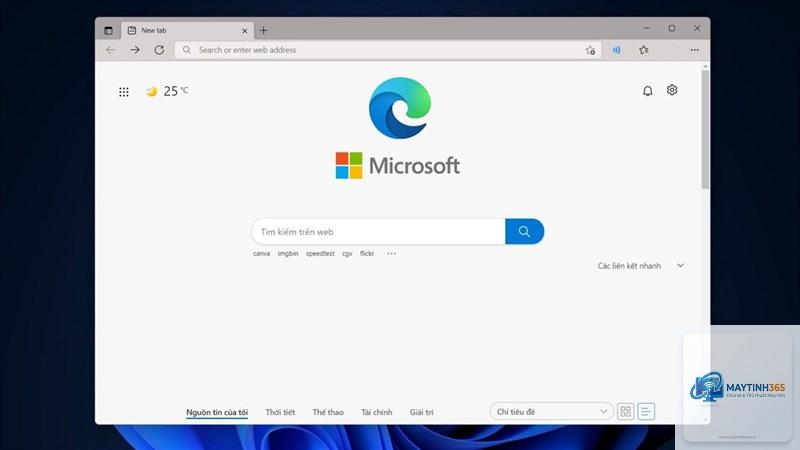Open Settings and more ellipsis menu
This screenshot has width=800, height=450.
[x=694, y=50]
